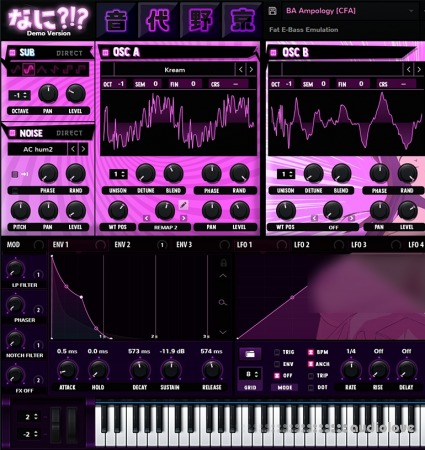Enable the LFO DOT checkbox
This screenshot has width=425, height=450.
(x=311, y=388)
